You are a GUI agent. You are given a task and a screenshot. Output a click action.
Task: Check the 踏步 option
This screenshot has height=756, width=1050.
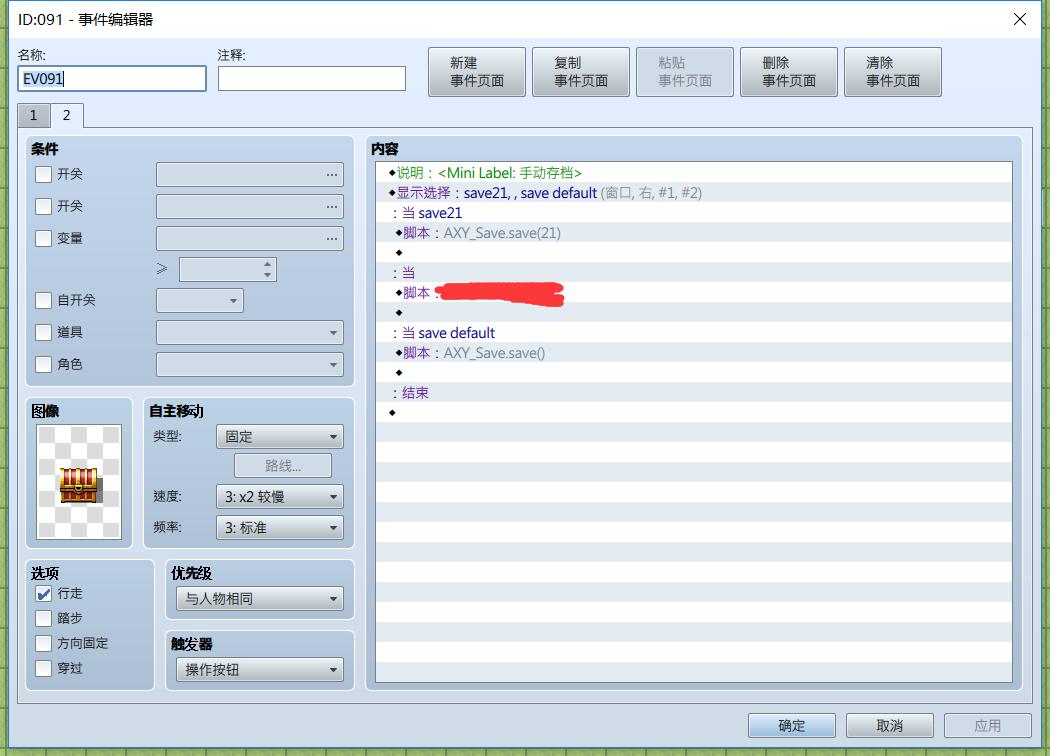(44, 618)
